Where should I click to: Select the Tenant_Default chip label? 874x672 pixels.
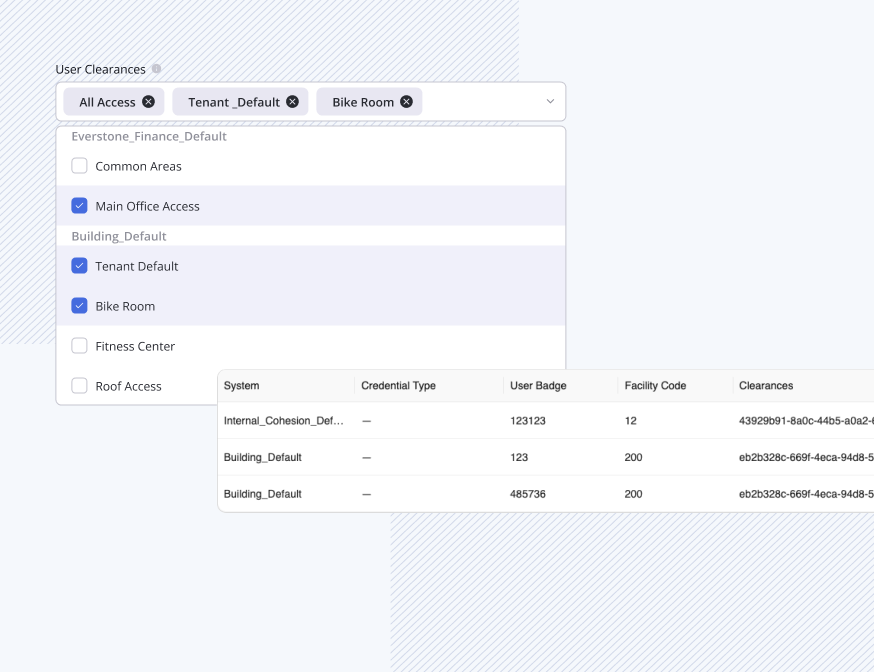coord(234,102)
